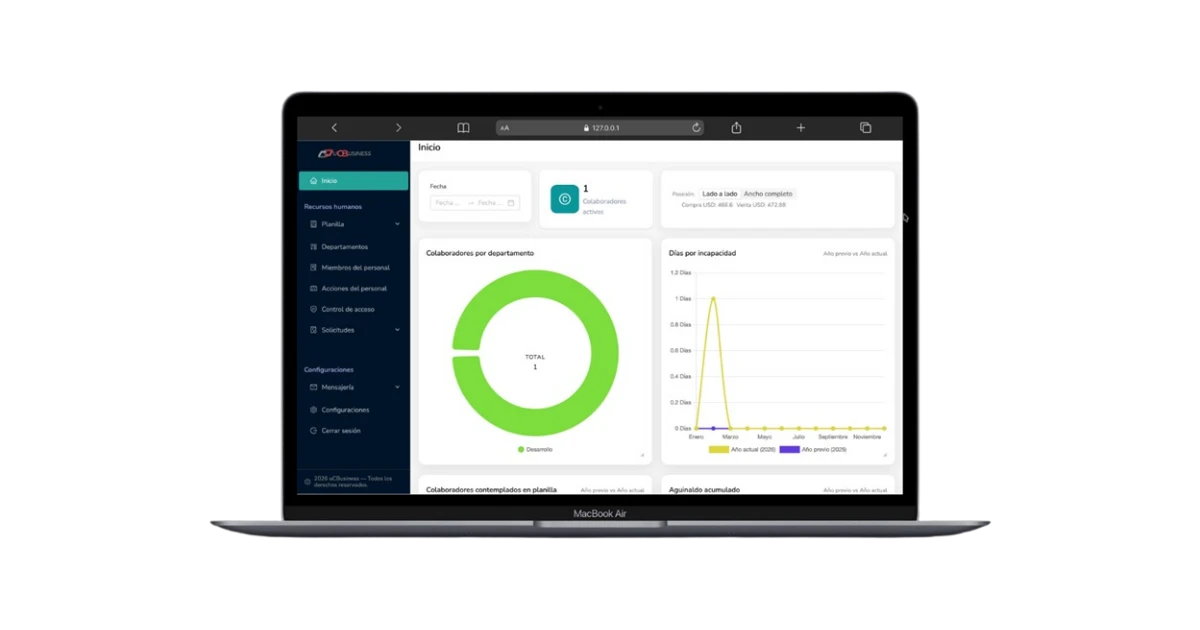
Task: Toggle the Desarrollo legend entry
Action: [x=535, y=450]
